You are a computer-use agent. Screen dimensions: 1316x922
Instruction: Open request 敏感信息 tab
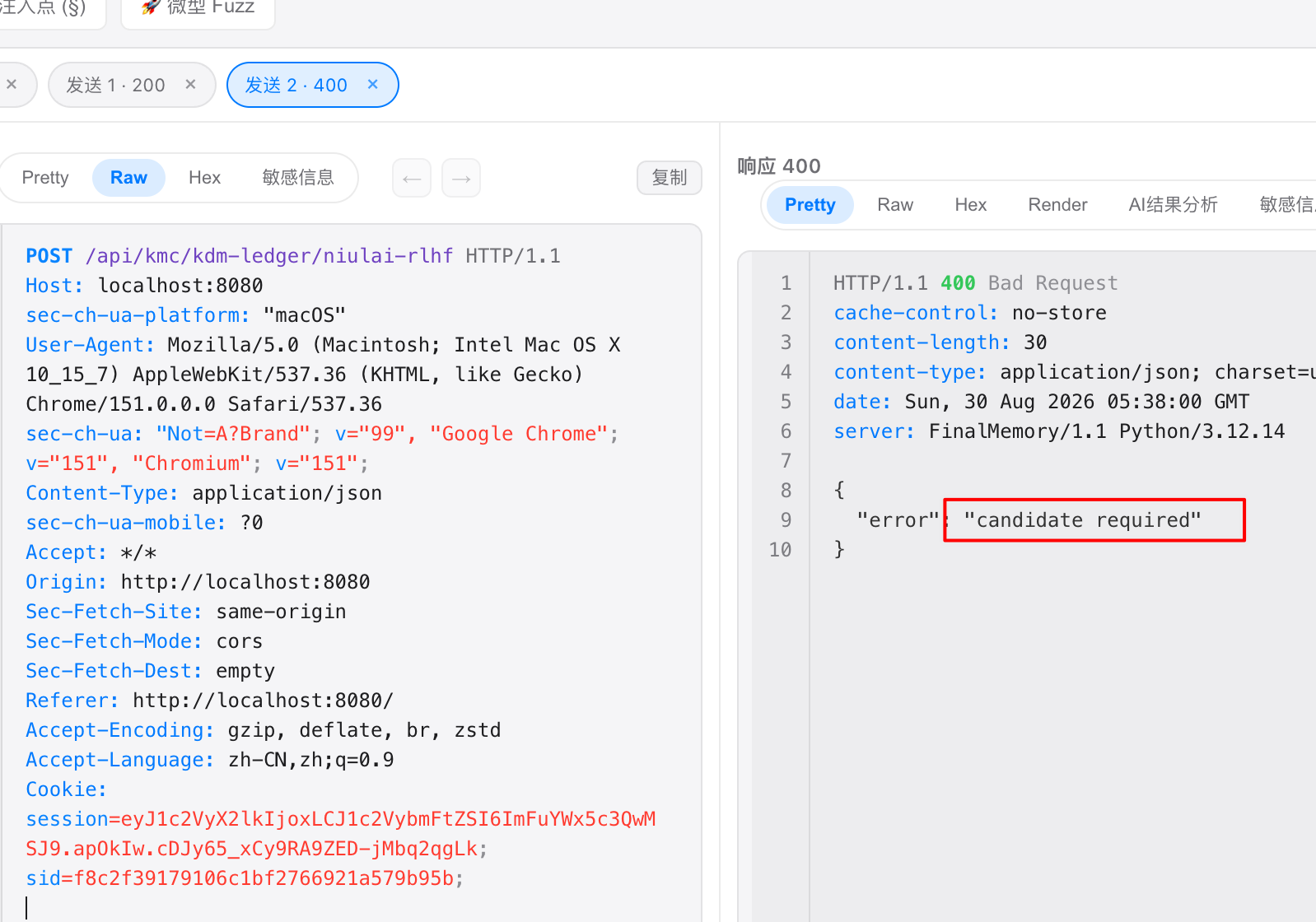(298, 178)
